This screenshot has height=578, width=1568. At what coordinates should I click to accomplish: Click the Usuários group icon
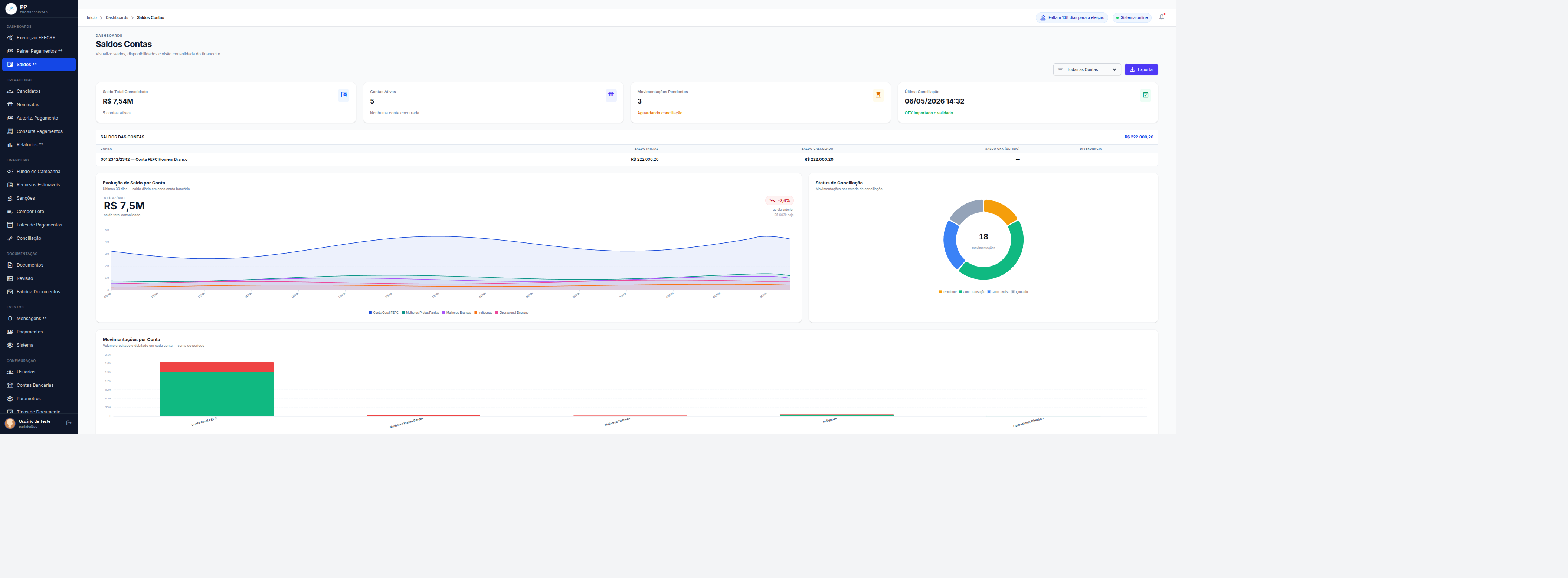10,372
